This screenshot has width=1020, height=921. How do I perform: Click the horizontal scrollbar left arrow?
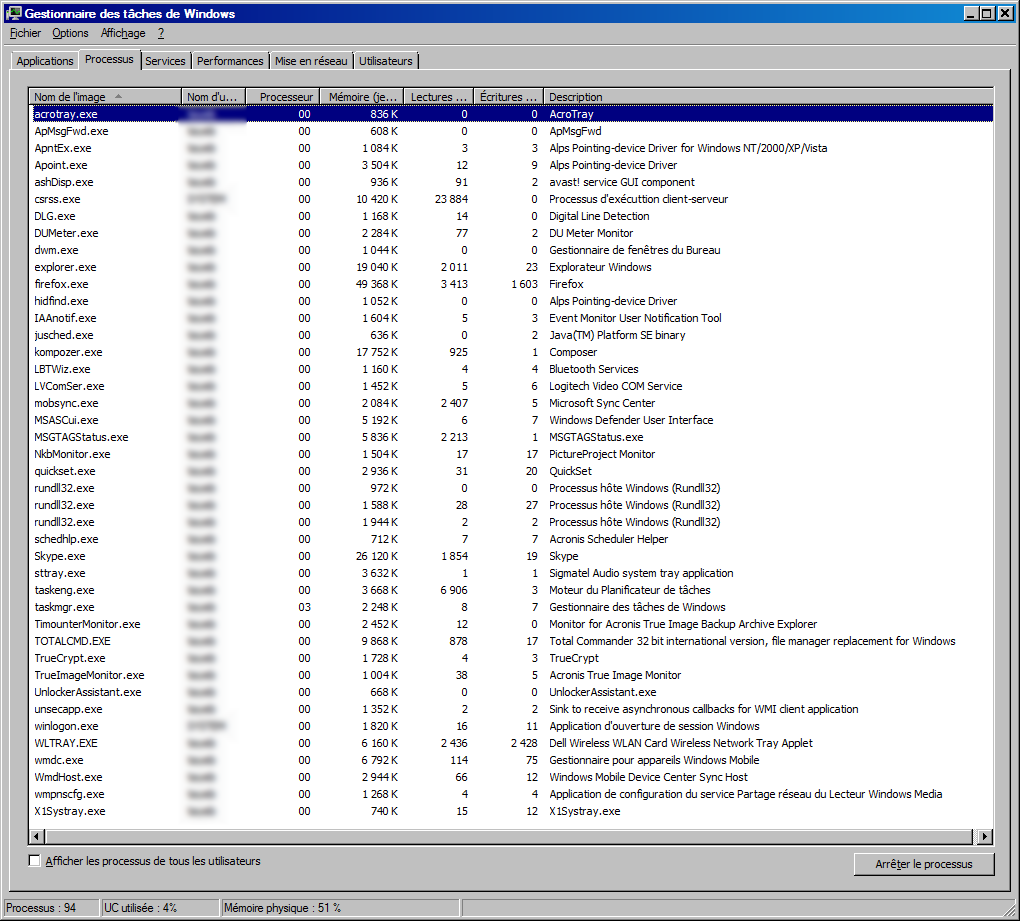coord(37,837)
